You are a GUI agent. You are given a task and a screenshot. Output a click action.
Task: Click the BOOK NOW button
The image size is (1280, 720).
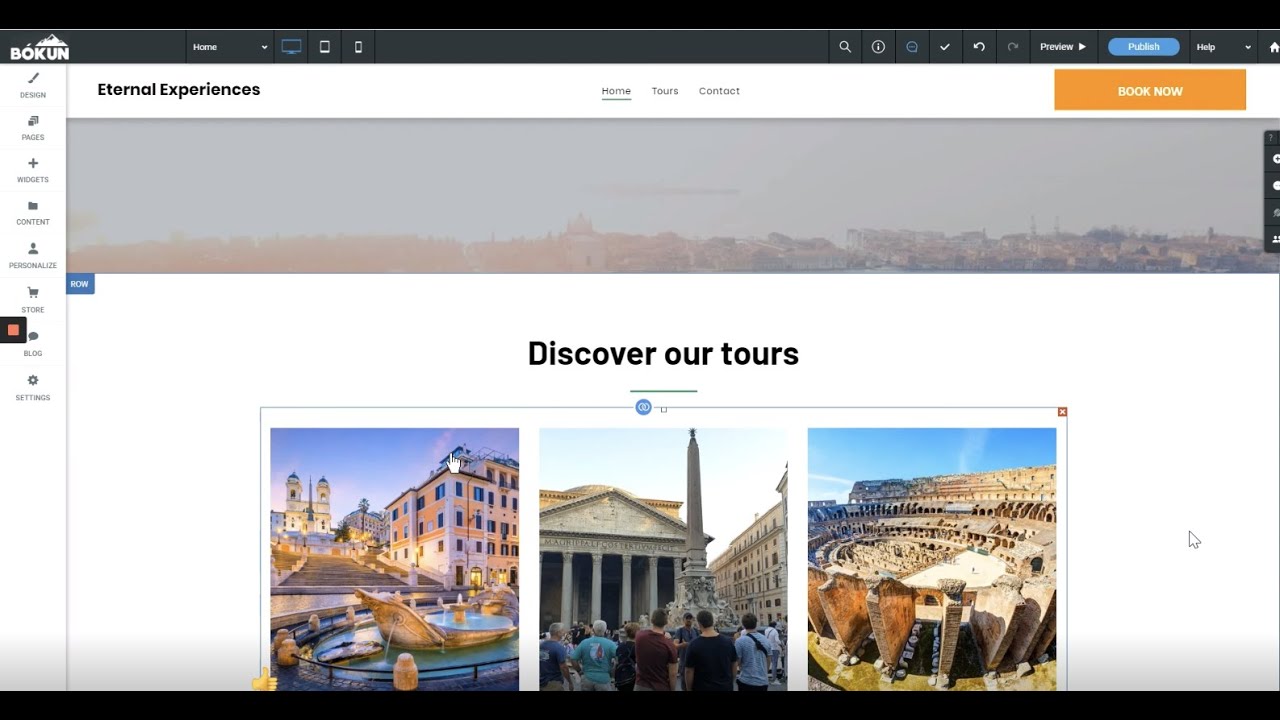[1150, 90]
